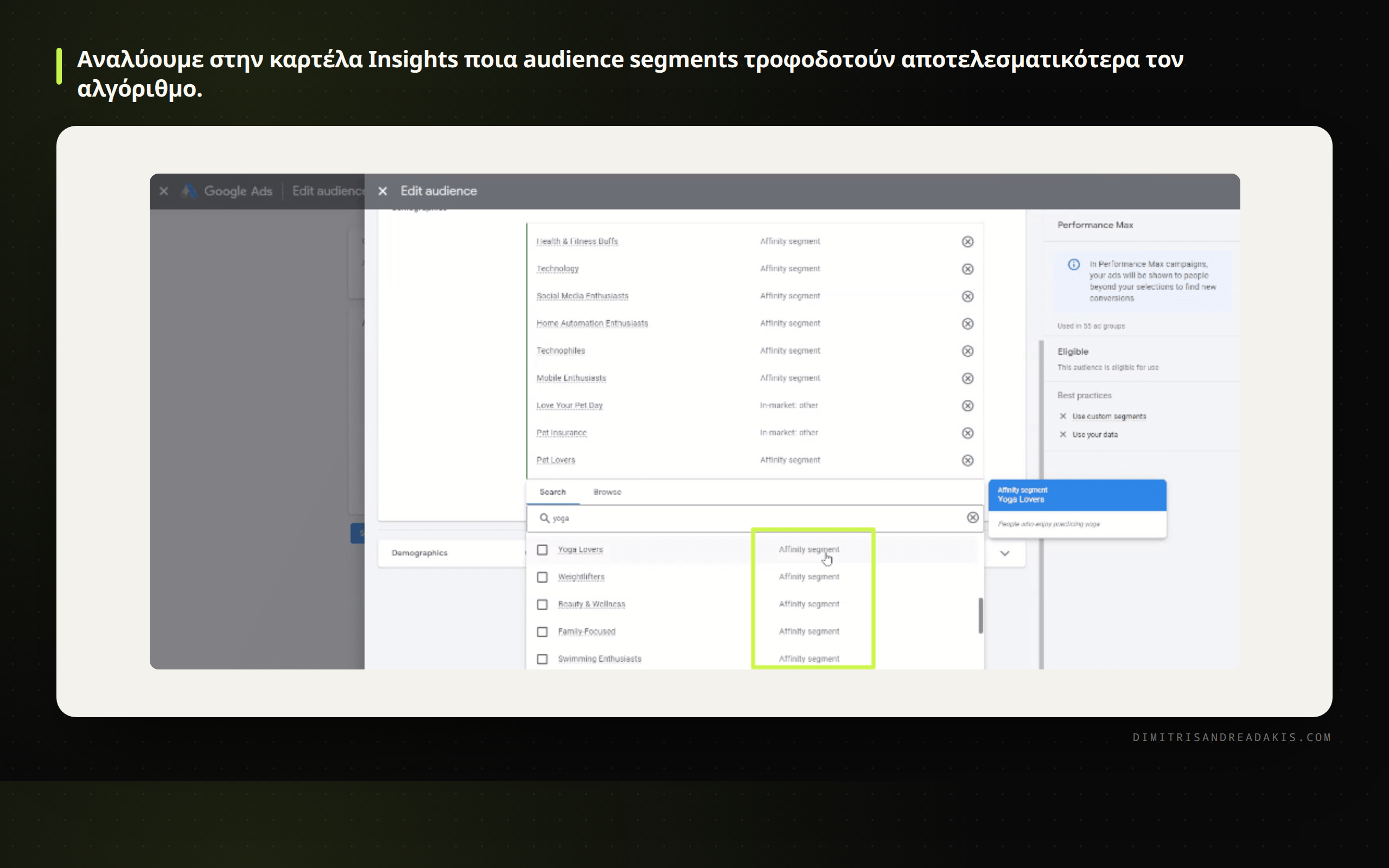
Task: Click the Demographics section label
Action: click(419, 553)
